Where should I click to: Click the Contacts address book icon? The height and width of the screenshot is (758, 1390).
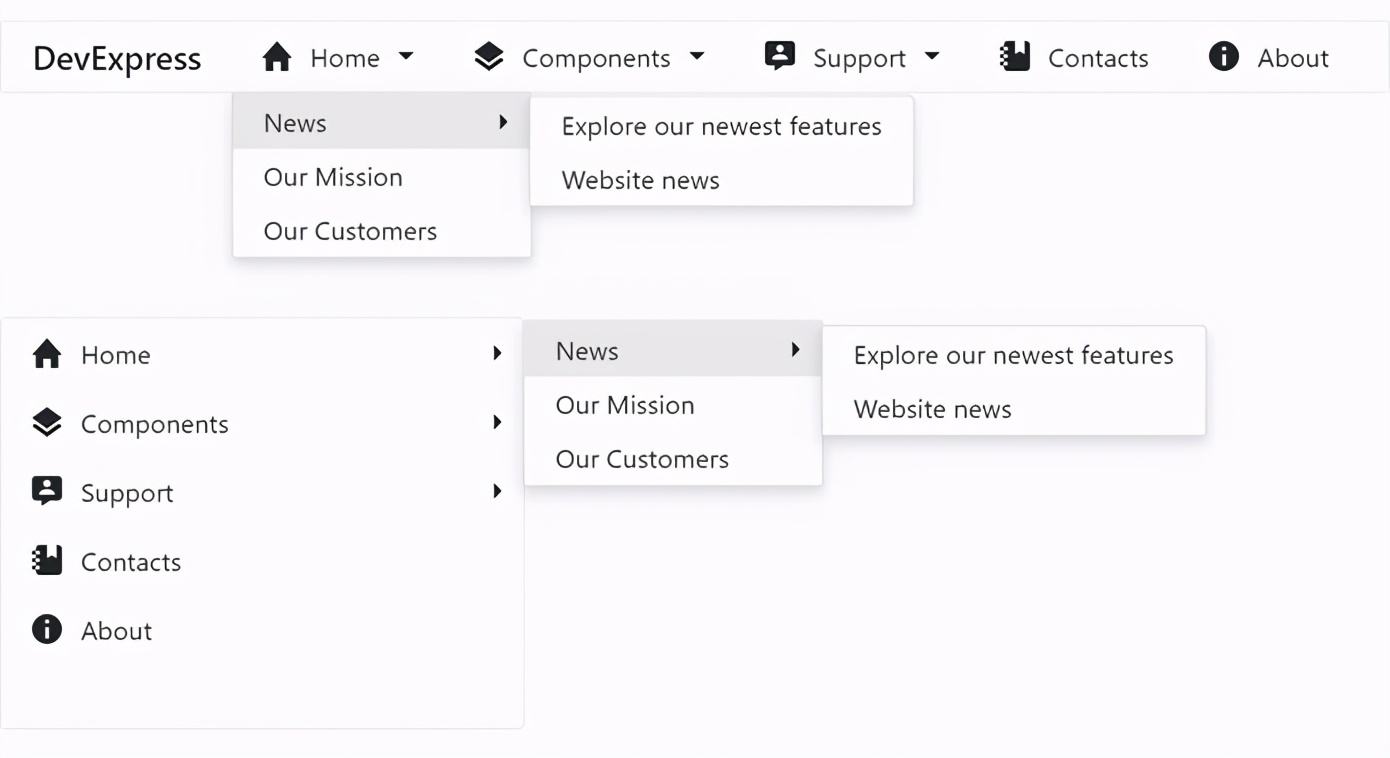point(1014,57)
